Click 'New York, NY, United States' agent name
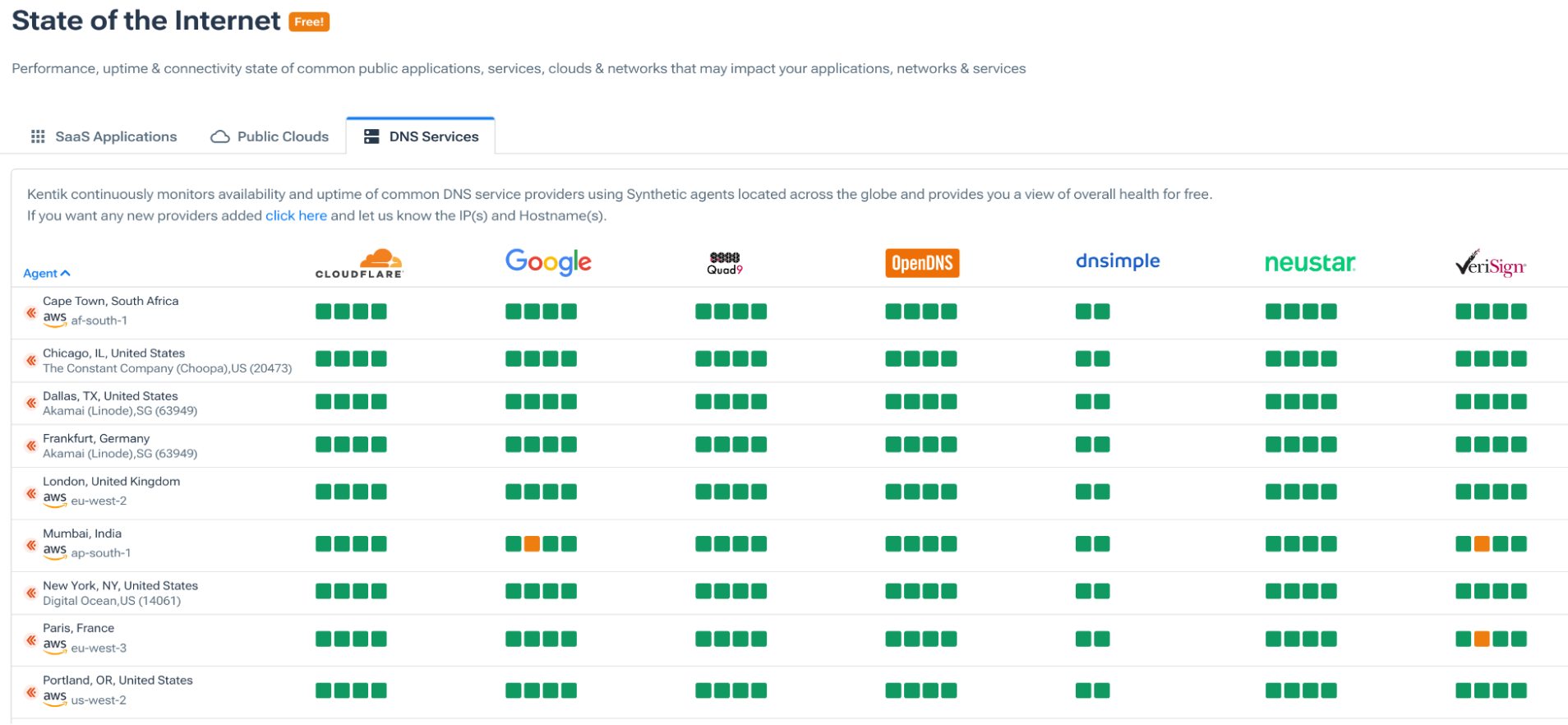Viewport: 1568px width, 725px height. click(121, 585)
